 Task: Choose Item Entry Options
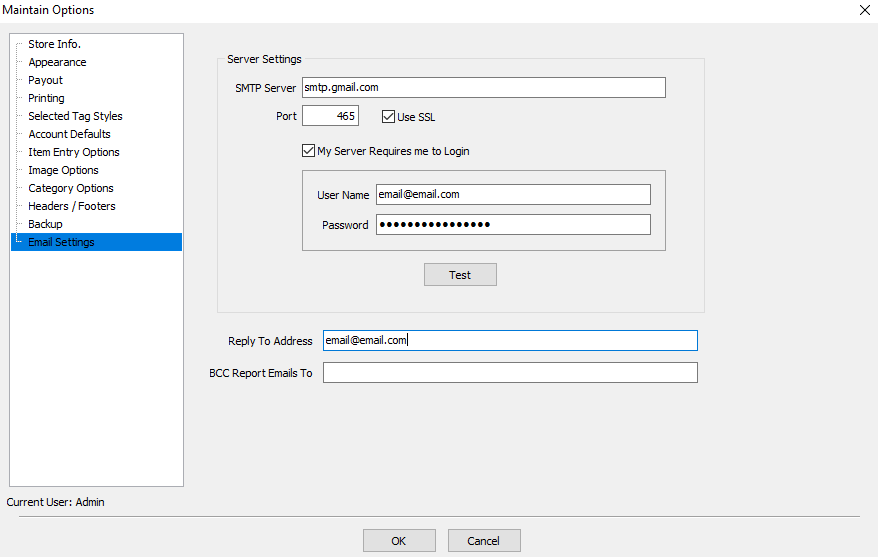[74, 152]
